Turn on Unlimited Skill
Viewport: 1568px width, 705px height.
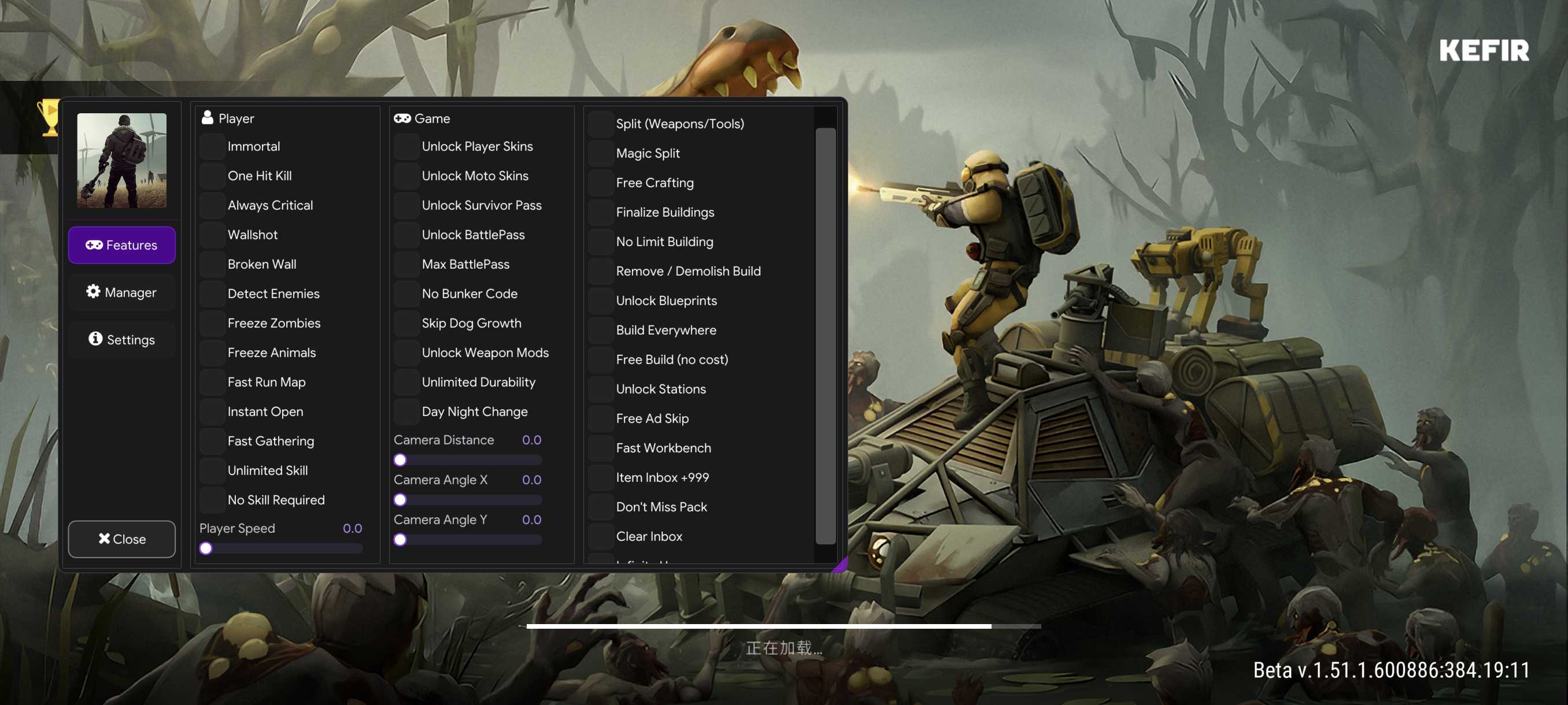pyautogui.click(x=212, y=471)
